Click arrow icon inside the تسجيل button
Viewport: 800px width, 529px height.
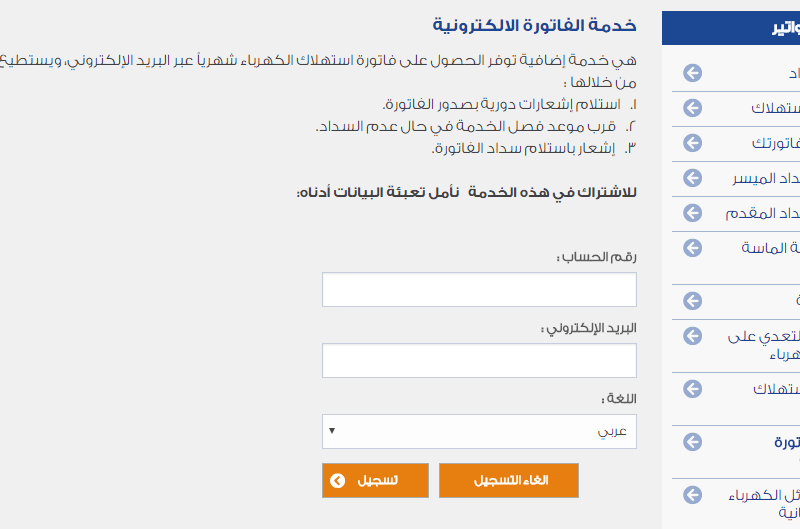click(338, 481)
